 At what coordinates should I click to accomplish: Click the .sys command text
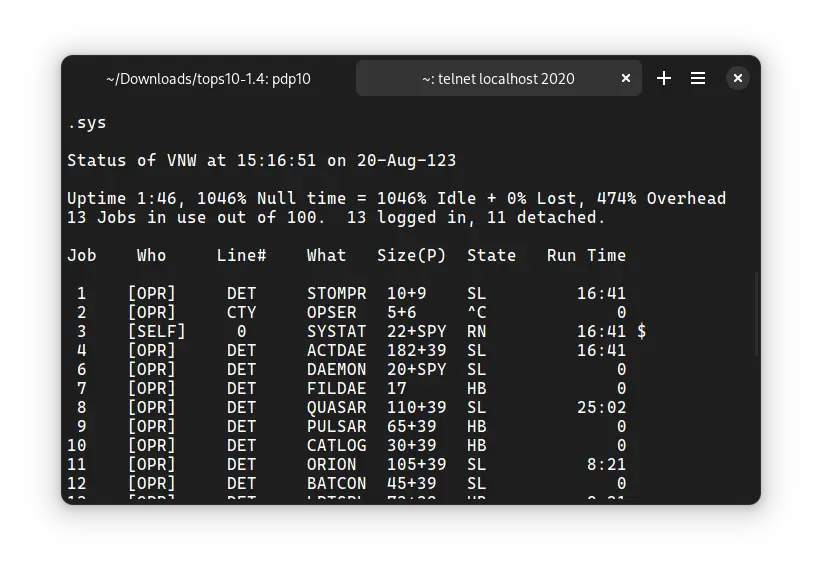(87, 123)
